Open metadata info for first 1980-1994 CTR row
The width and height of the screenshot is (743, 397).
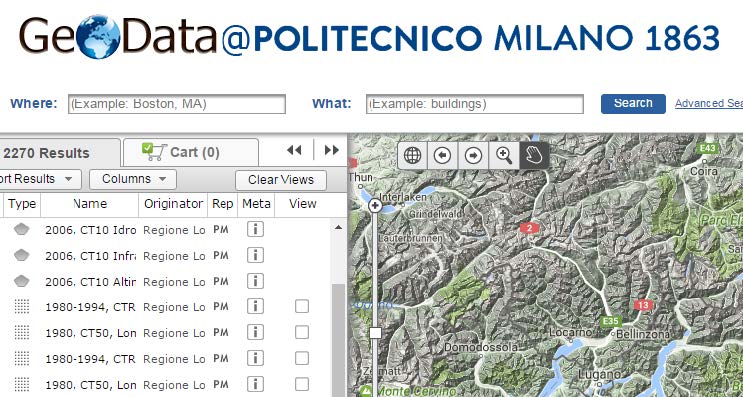point(255,307)
